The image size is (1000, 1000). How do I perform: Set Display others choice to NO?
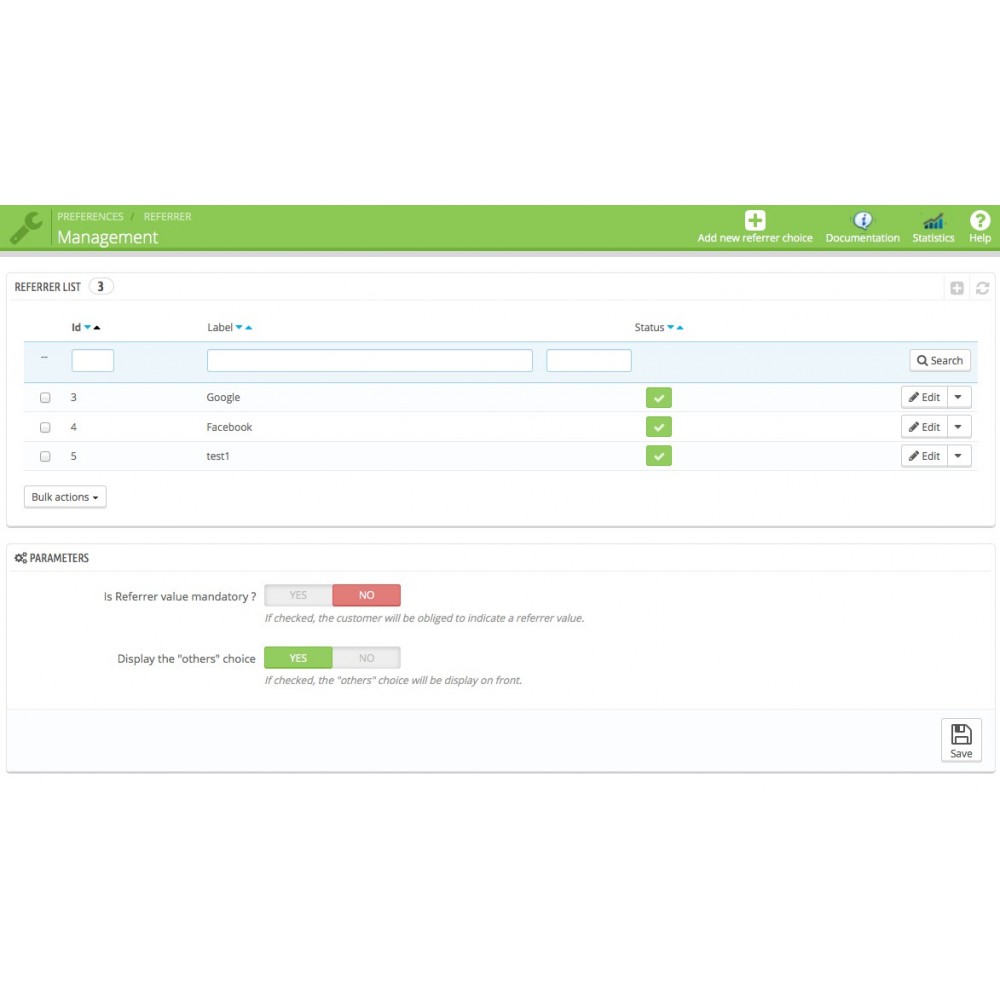coord(367,658)
